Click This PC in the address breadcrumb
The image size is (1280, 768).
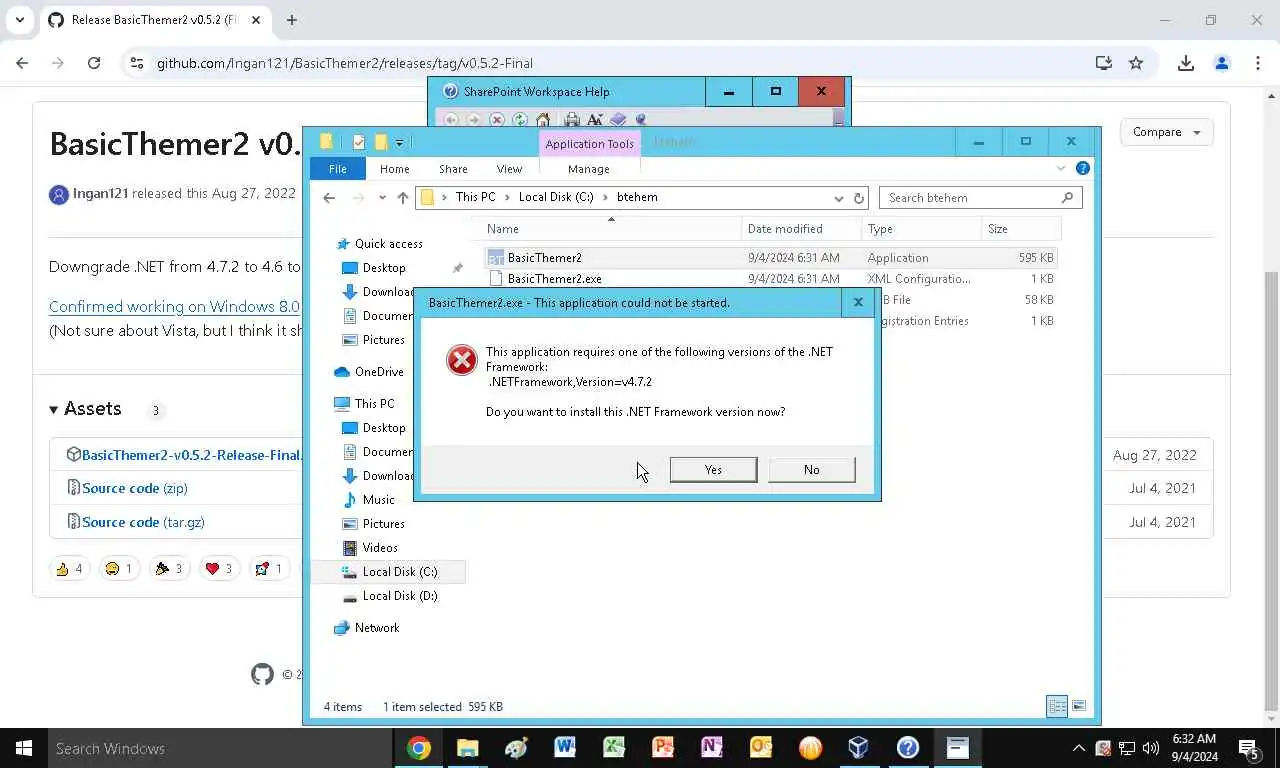coord(475,197)
